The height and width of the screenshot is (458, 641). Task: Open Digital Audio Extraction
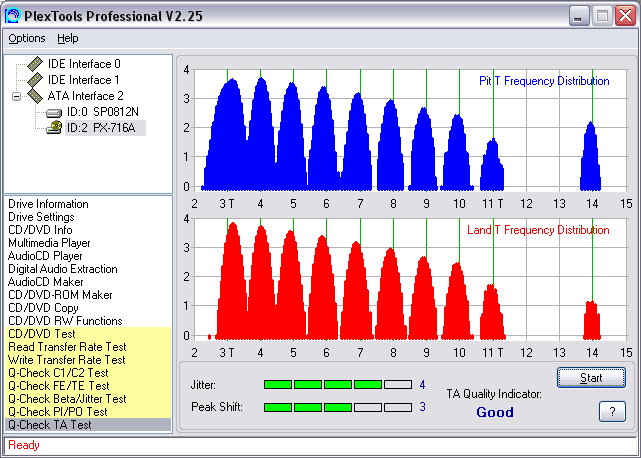coord(63,269)
